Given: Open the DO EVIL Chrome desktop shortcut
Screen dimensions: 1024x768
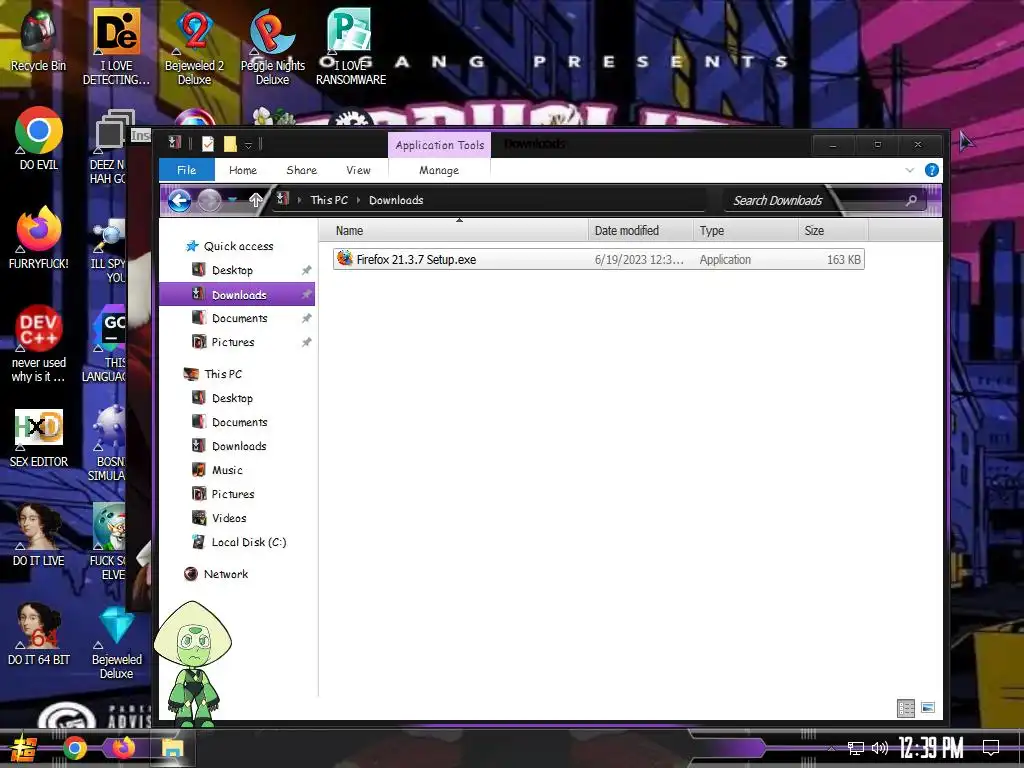Looking at the screenshot, I should (x=39, y=138).
